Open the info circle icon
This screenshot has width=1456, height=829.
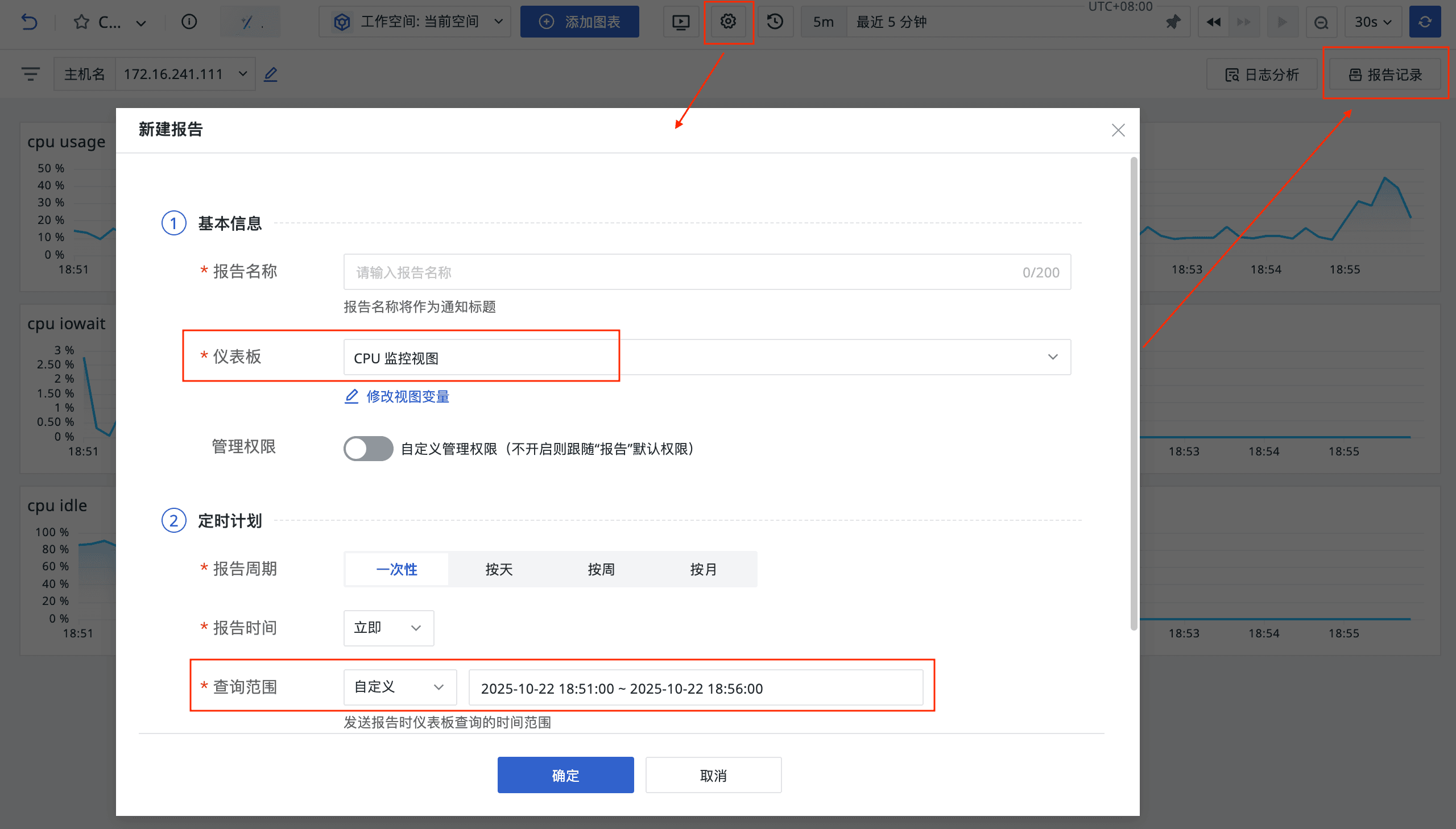[x=189, y=22]
